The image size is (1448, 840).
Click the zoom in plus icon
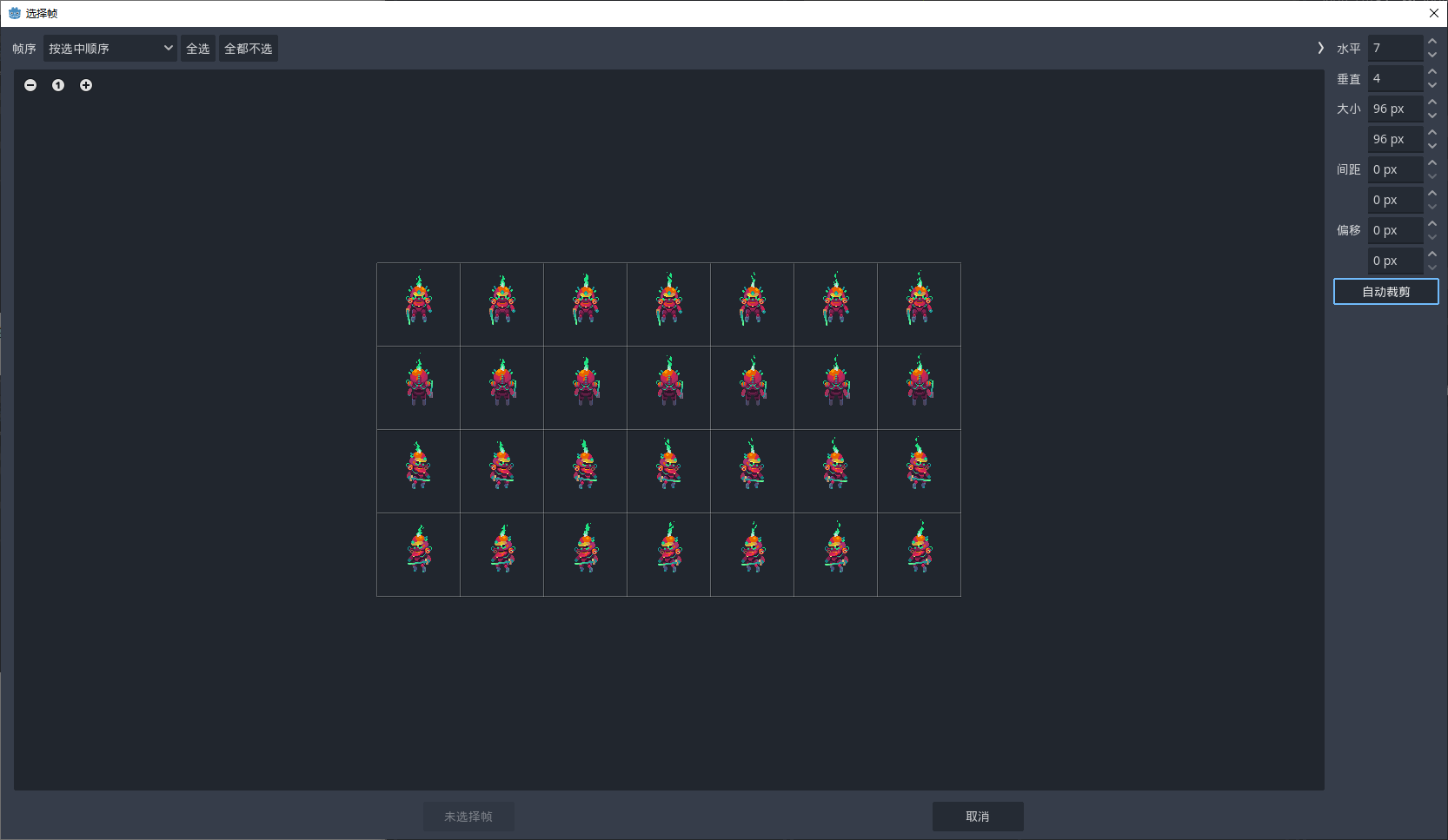point(86,85)
